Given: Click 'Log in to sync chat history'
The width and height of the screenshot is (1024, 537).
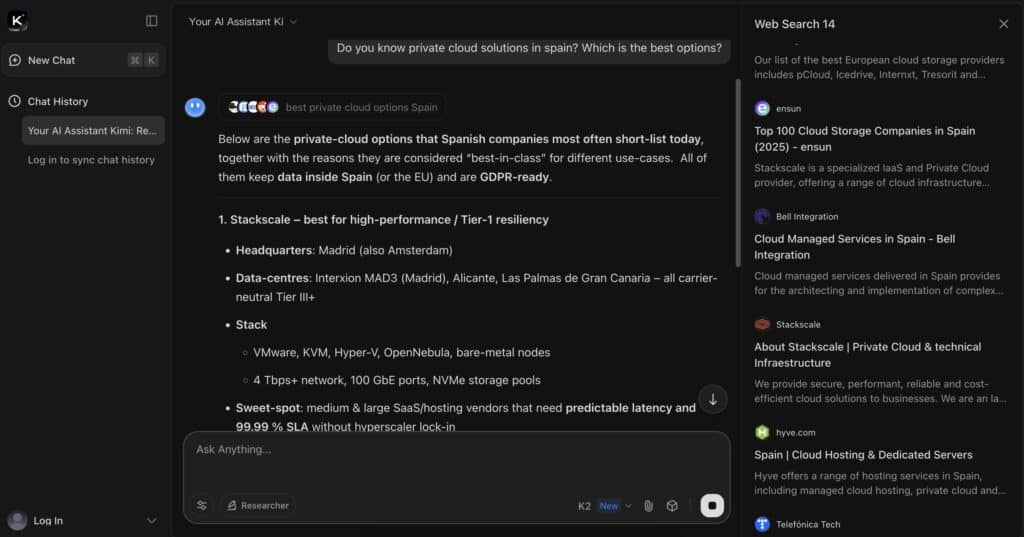Looking at the screenshot, I should [91, 160].
